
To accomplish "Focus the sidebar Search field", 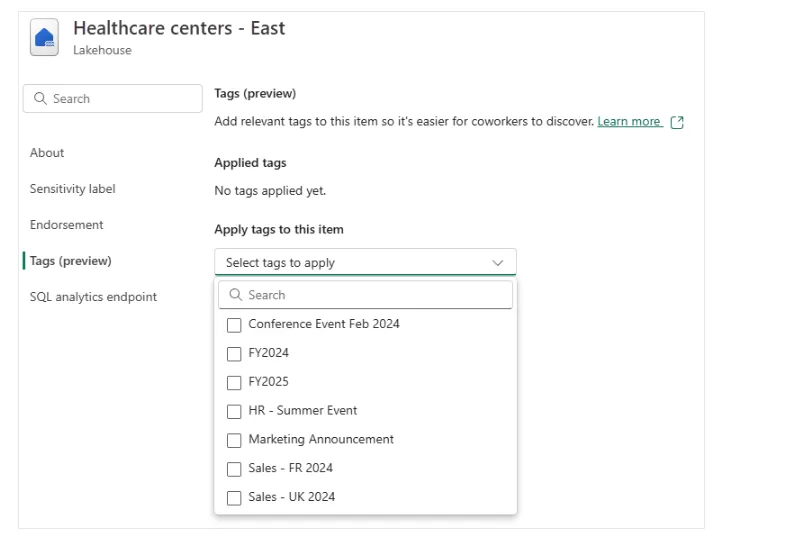I will (x=113, y=98).
